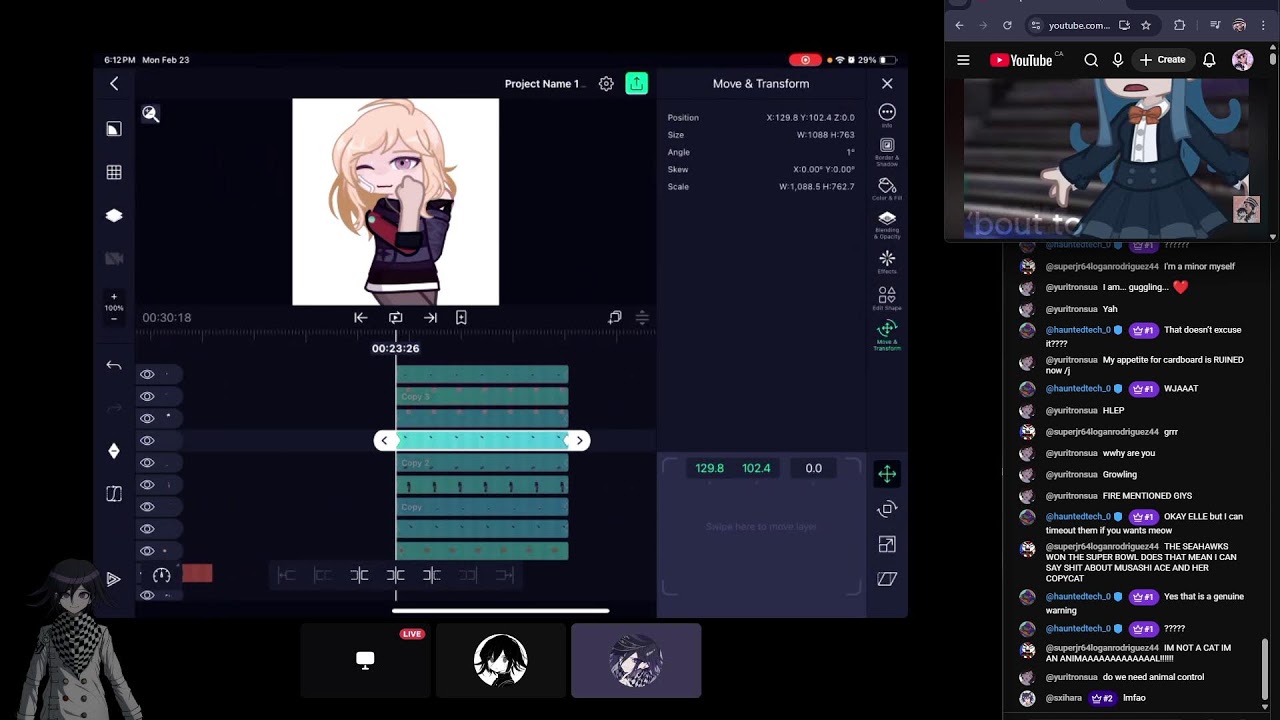
Task: Trim layer start to playhead
Action: [360, 575]
